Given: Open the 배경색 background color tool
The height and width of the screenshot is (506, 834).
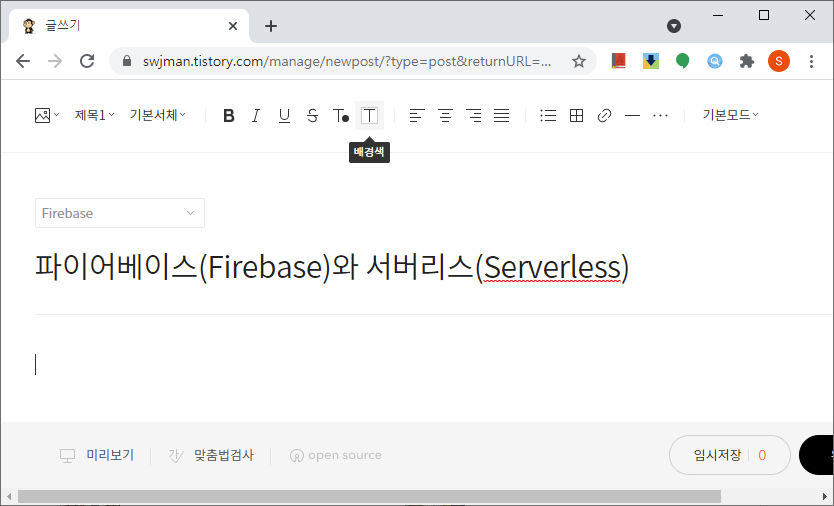Looking at the screenshot, I should (369, 115).
